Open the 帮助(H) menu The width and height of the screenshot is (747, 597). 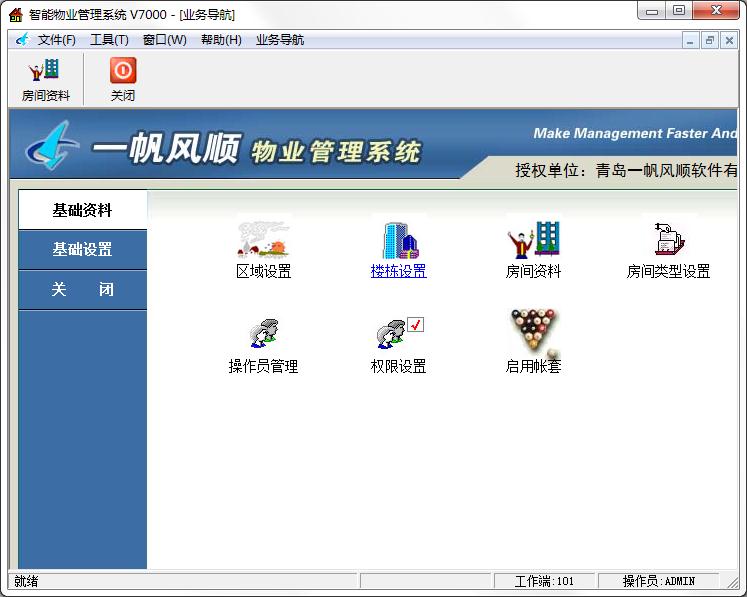point(221,40)
